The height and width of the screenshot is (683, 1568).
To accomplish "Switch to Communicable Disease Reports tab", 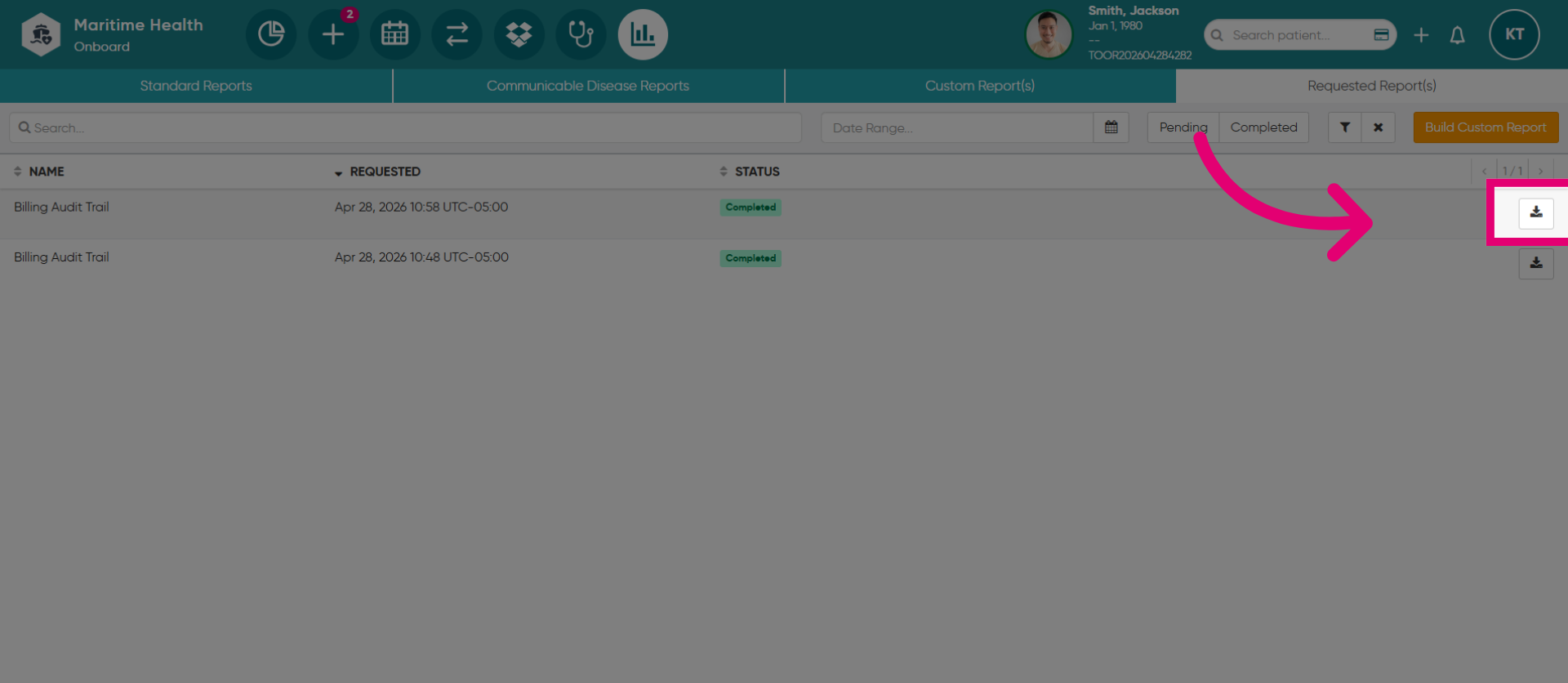I will click(588, 86).
